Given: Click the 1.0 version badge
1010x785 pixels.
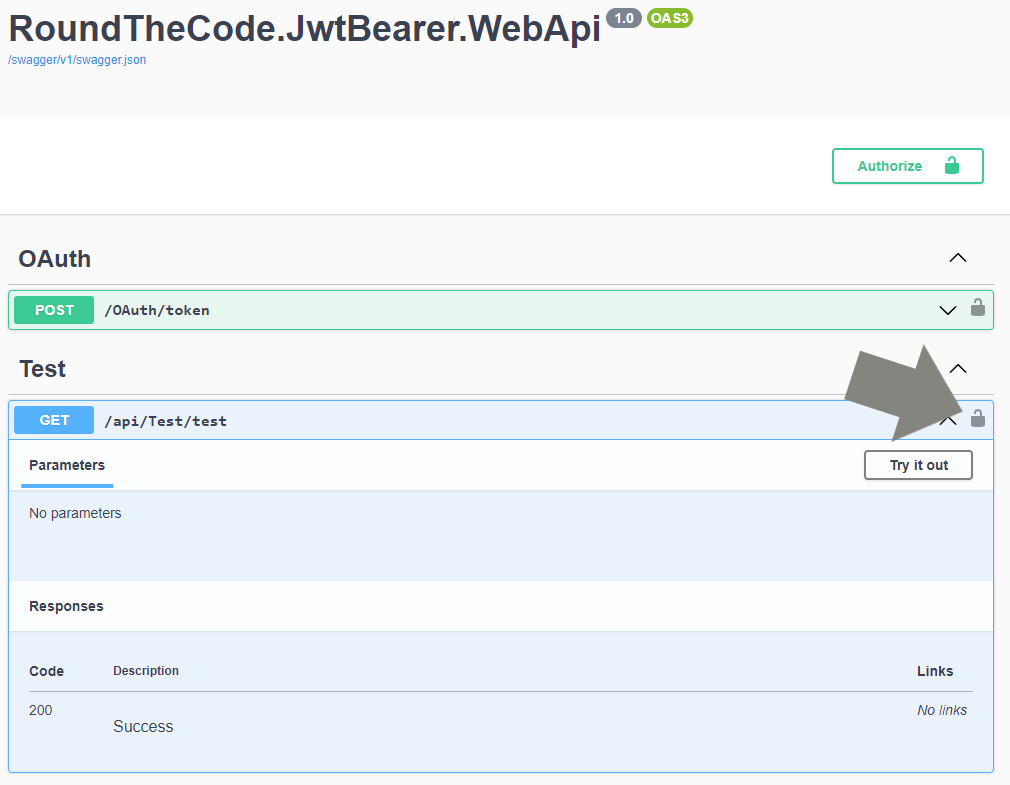Looking at the screenshot, I should click(x=624, y=18).
